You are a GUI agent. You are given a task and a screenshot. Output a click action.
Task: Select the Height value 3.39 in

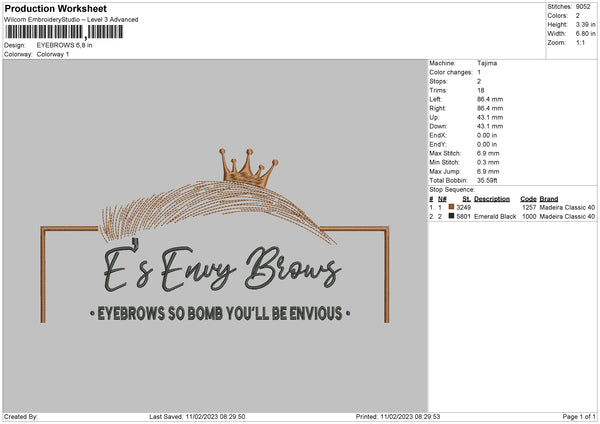coord(585,24)
